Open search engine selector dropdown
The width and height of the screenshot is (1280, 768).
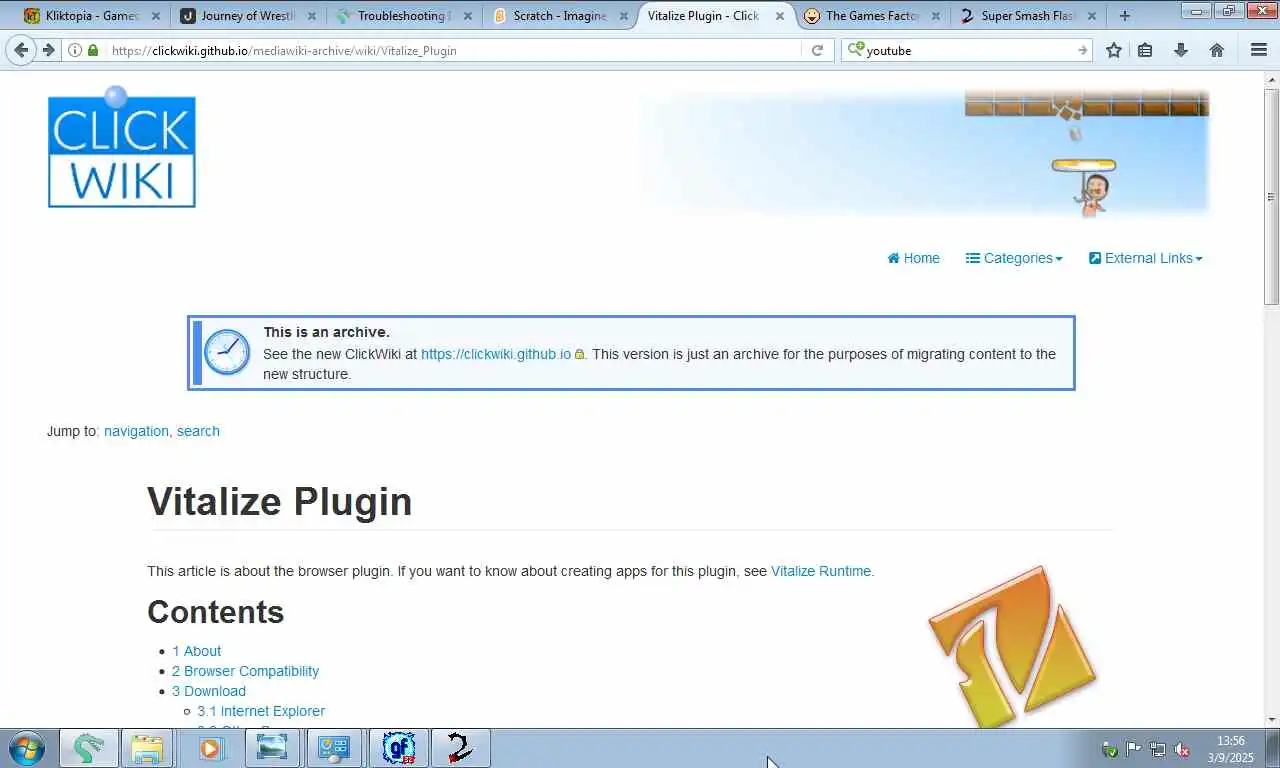(855, 50)
